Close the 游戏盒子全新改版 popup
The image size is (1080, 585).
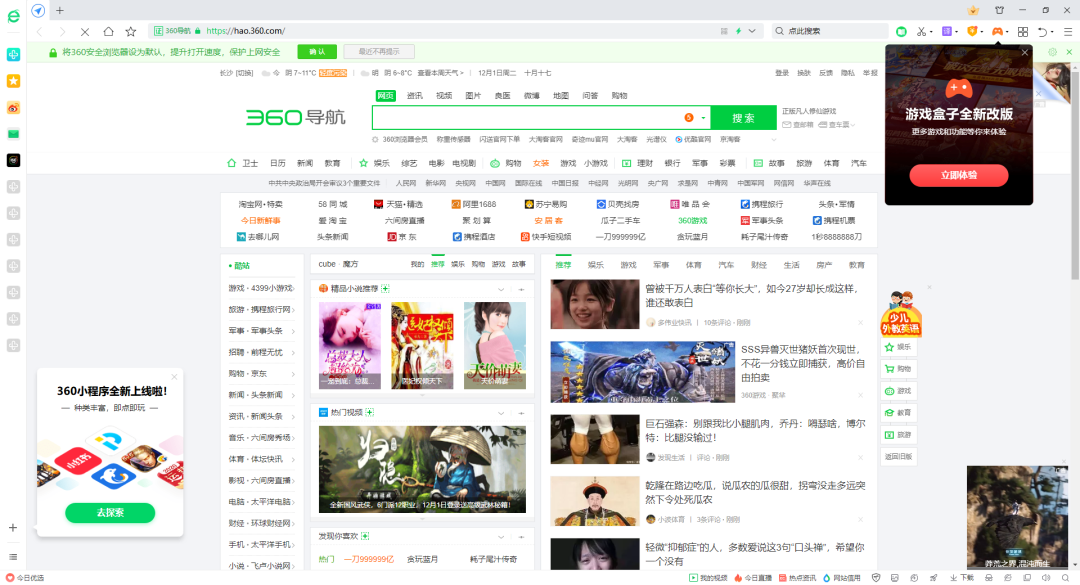point(1025,52)
